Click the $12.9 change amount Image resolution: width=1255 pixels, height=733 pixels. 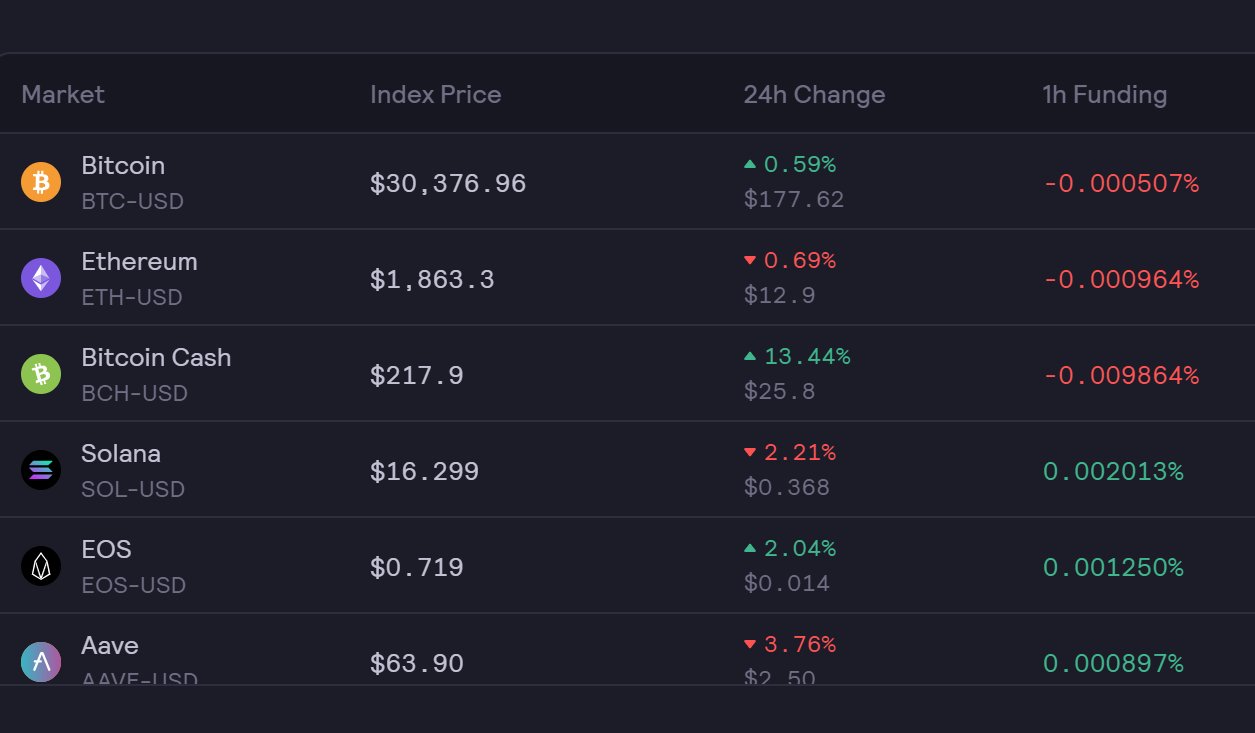pyautogui.click(x=779, y=296)
